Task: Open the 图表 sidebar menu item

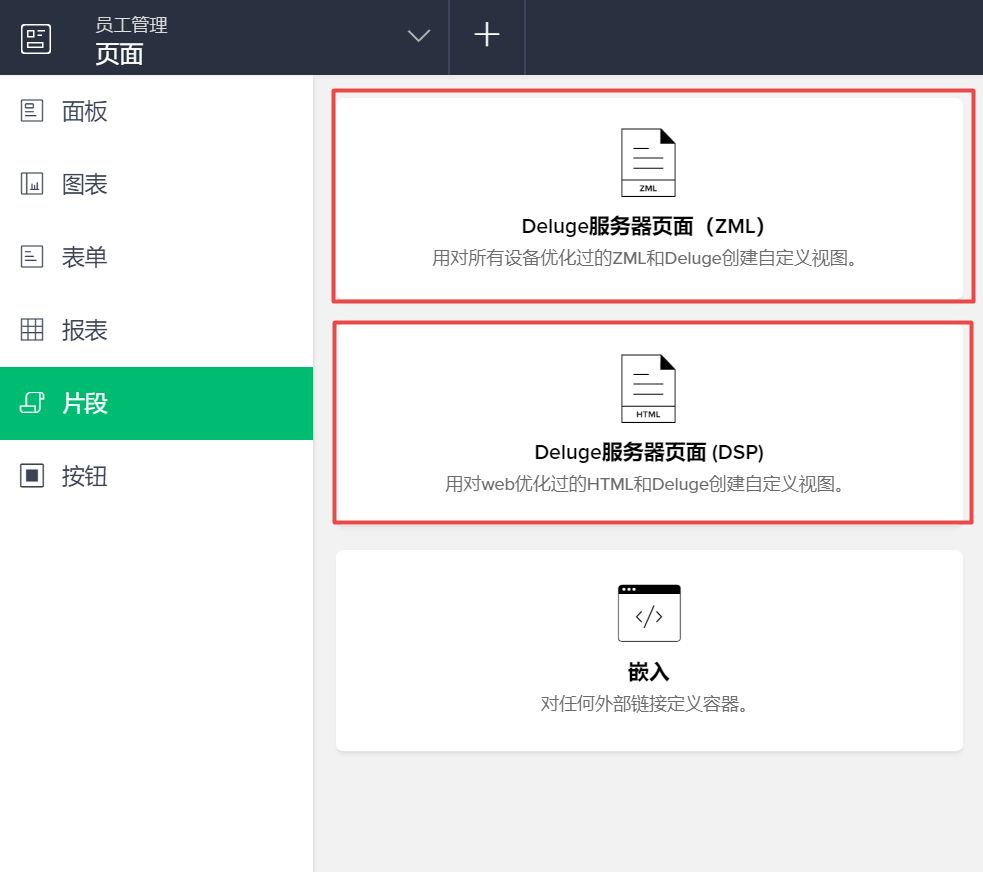Action: pyautogui.click(x=85, y=184)
